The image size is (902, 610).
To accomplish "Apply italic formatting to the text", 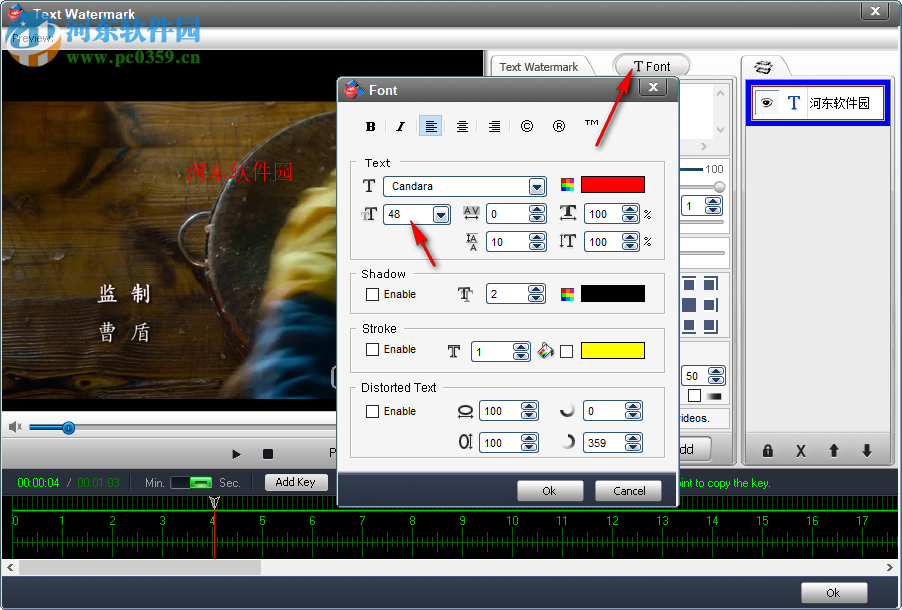I will point(400,126).
